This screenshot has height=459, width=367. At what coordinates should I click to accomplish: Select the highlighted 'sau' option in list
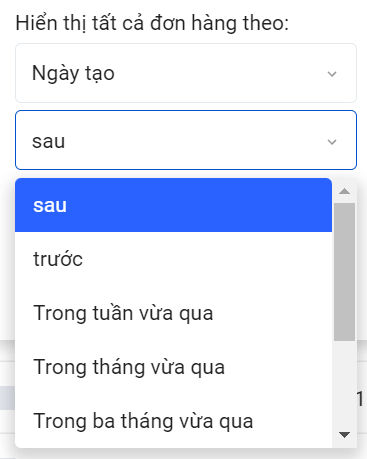173,205
